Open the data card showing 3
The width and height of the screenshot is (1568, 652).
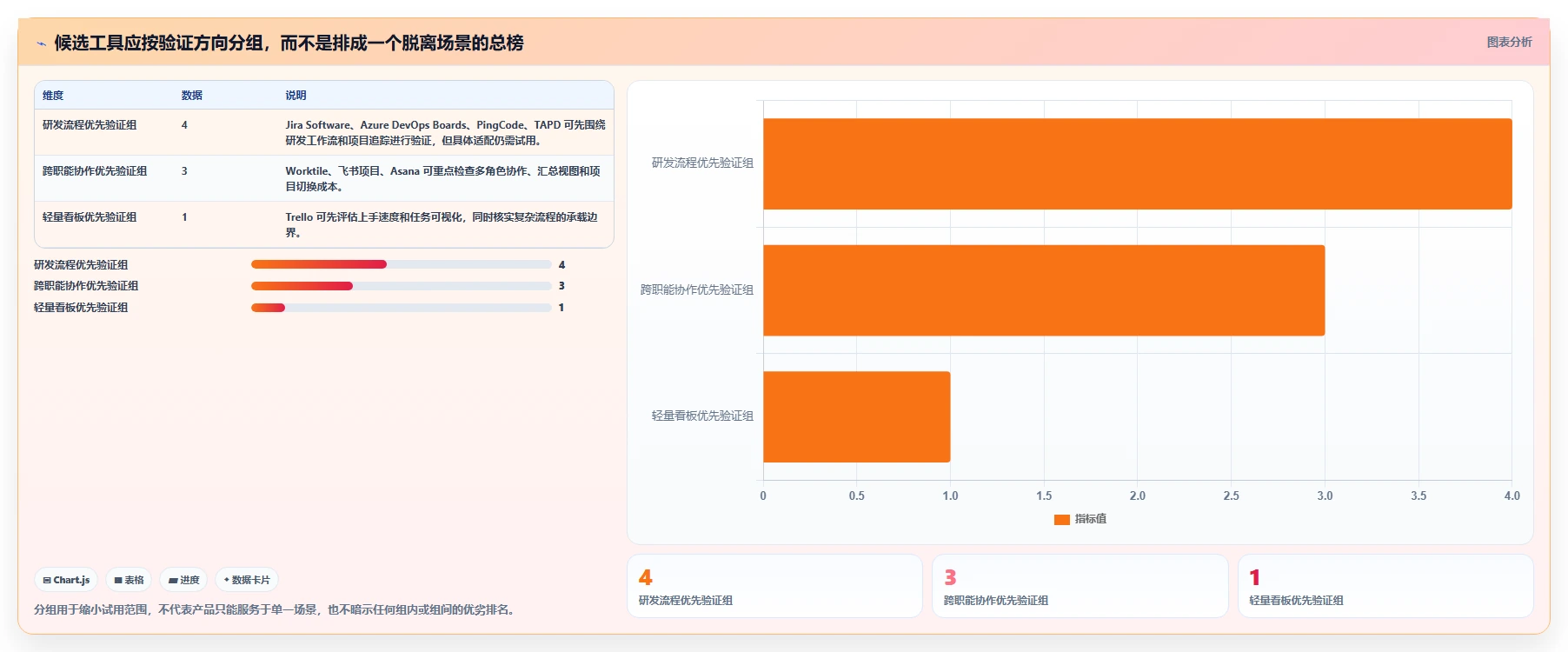(x=1080, y=586)
